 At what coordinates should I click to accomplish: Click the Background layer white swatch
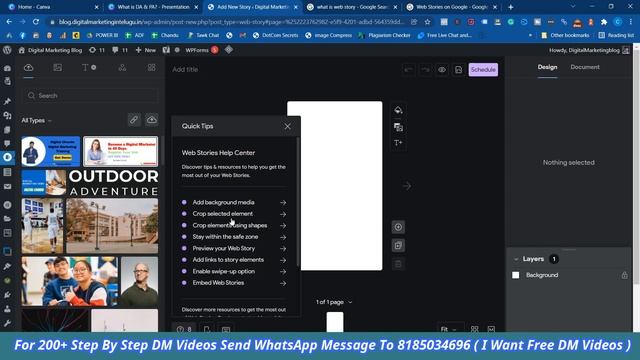(x=516, y=275)
